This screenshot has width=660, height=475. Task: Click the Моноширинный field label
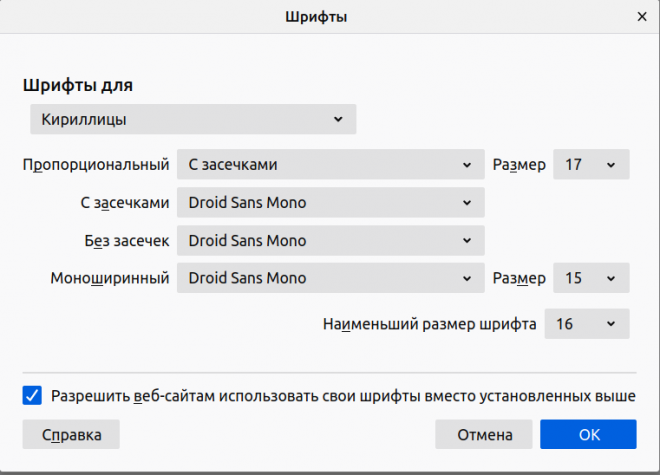tap(110, 279)
